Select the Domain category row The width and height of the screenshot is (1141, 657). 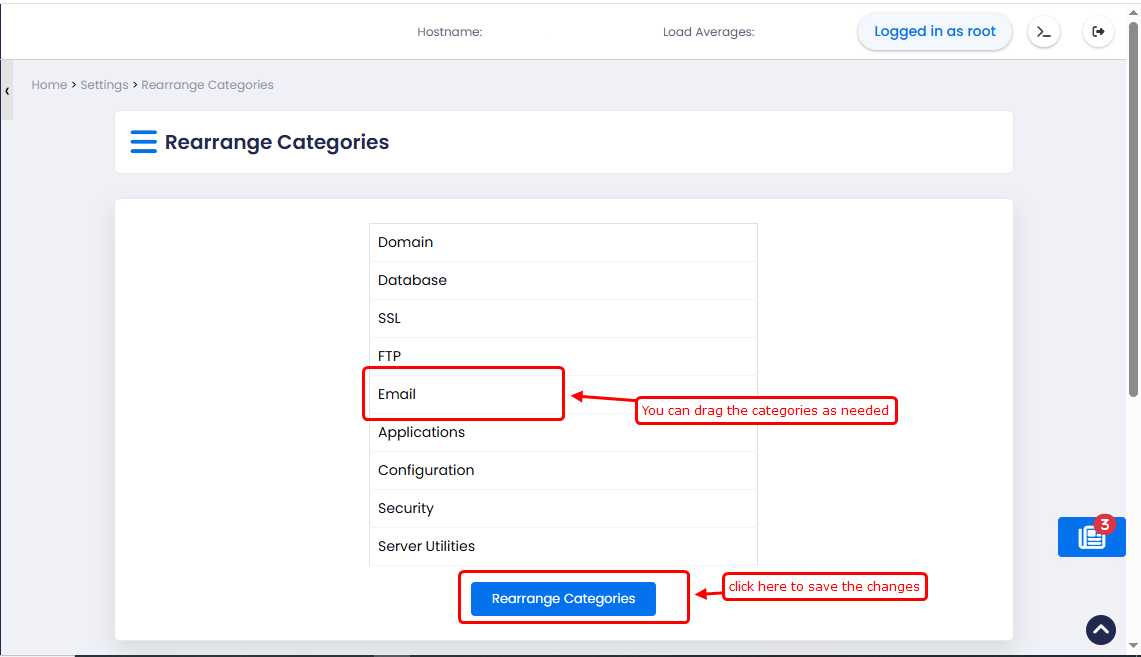tap(563, 242)
